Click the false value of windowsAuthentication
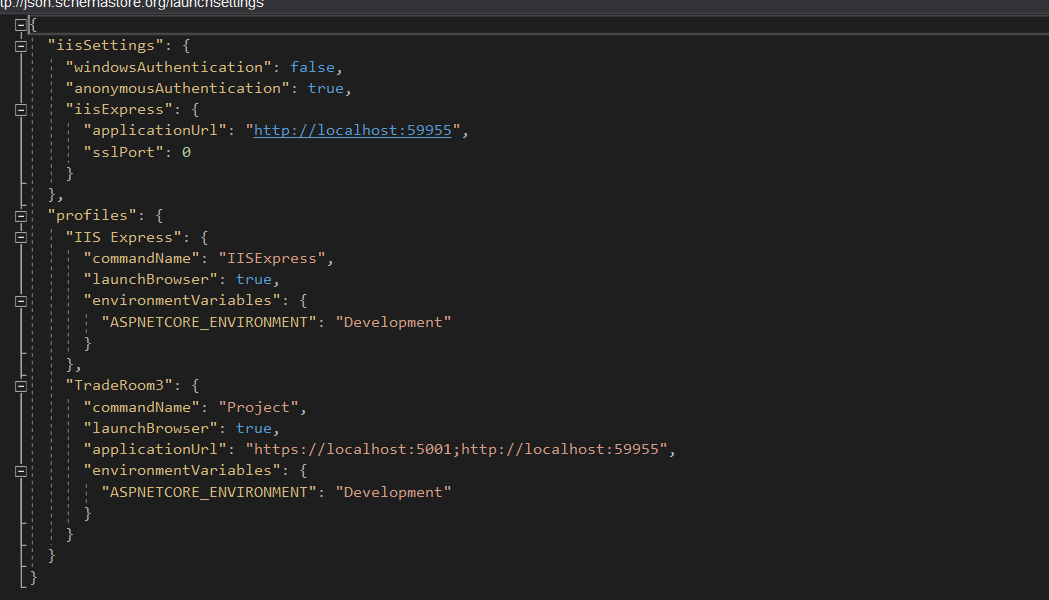1049x600 pixels. (312, 67)
